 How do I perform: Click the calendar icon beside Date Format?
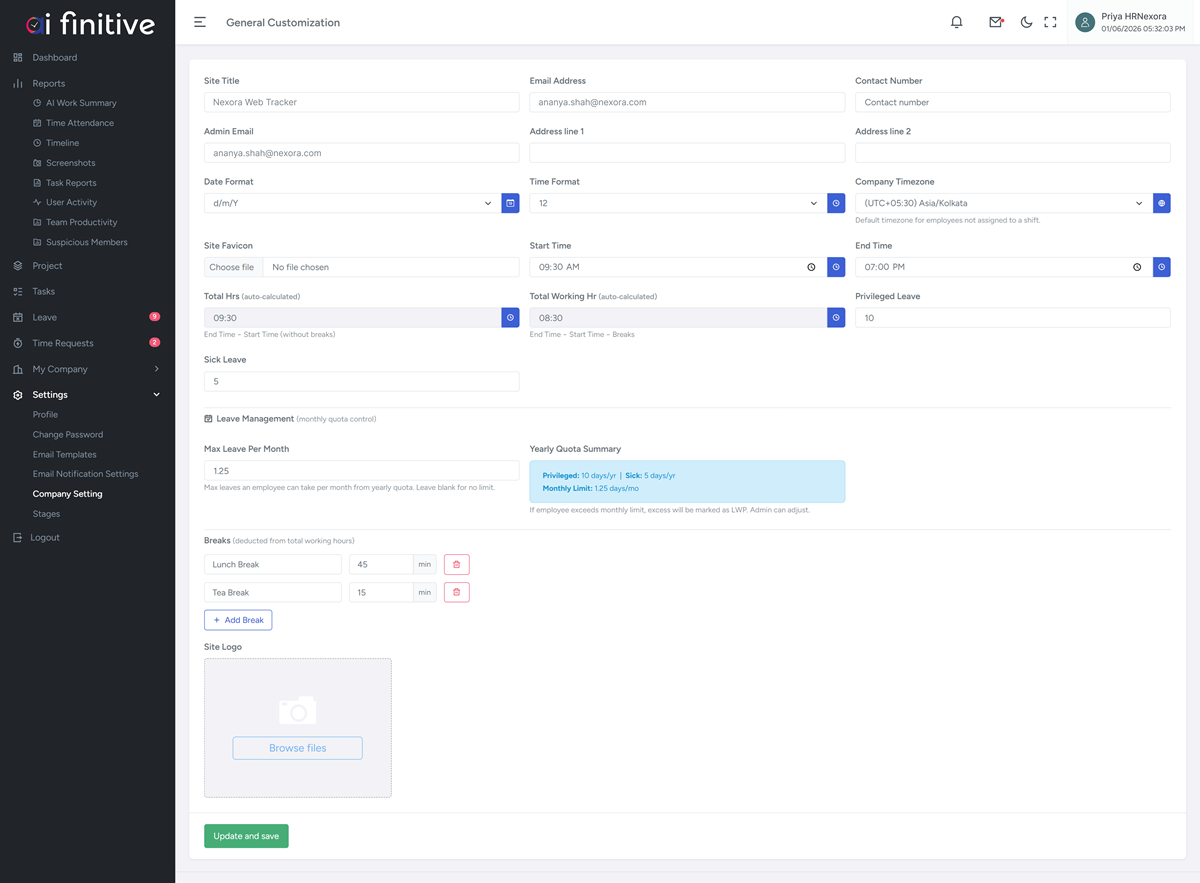pos(510,203)
